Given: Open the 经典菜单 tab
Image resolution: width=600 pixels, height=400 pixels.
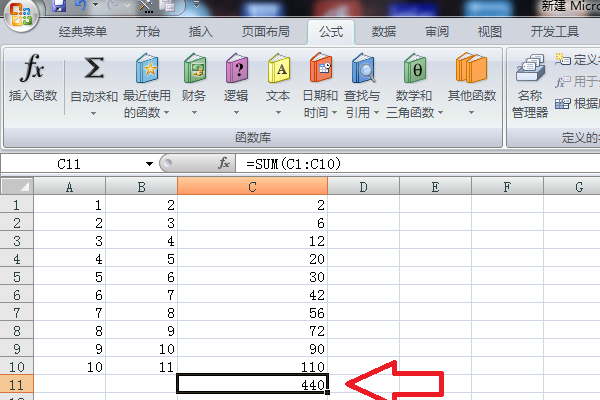Looking at the screenshot, I should point(83,32).
